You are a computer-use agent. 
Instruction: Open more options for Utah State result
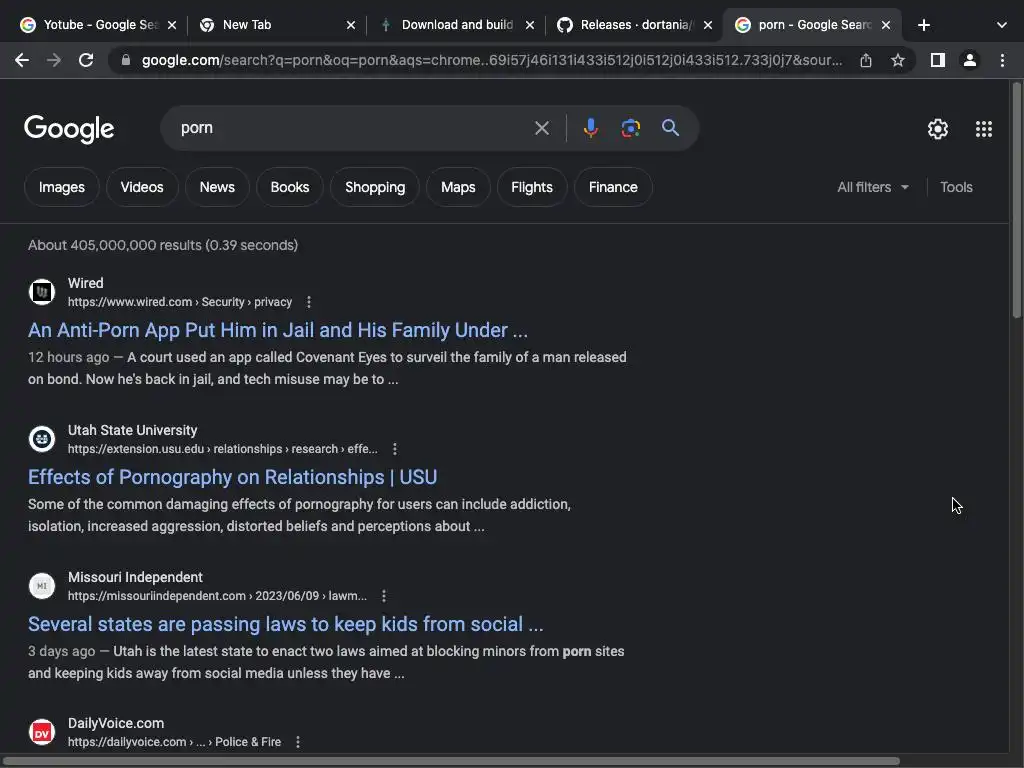(394, 449)
